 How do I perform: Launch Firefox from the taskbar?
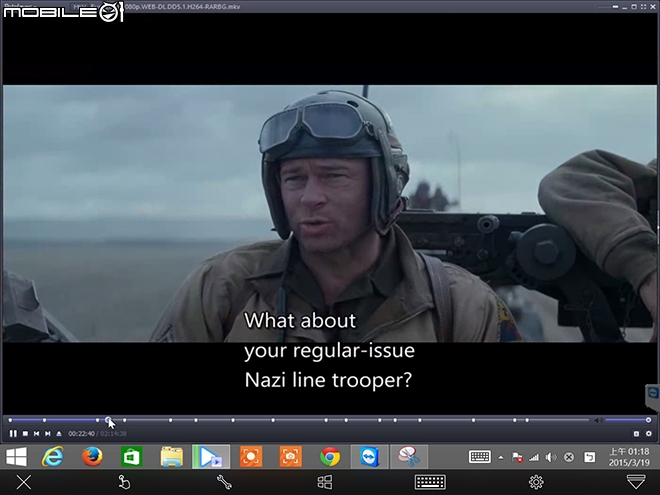point(92,457)
